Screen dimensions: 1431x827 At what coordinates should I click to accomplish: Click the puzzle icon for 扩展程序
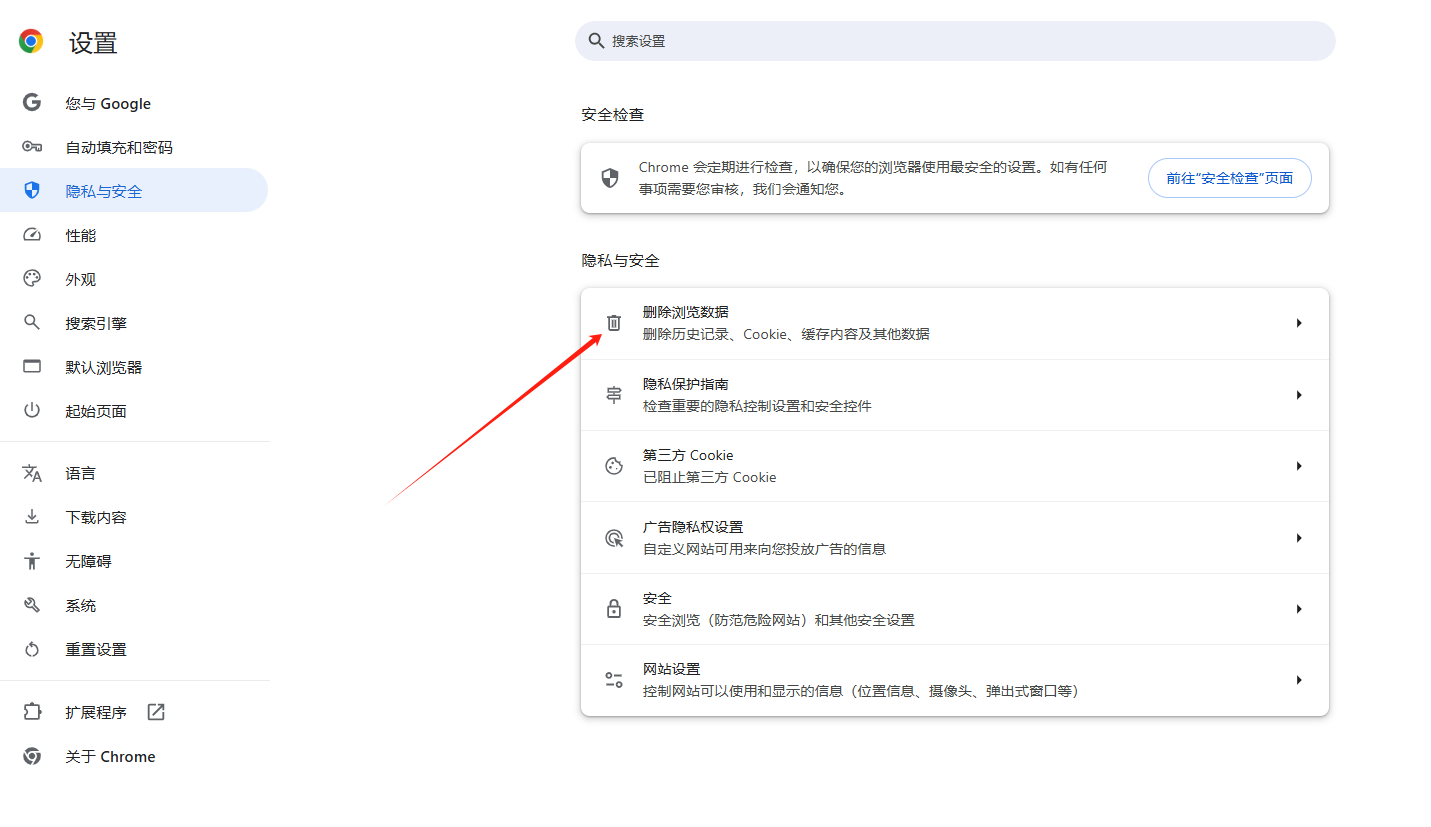(x=32, y=712)
